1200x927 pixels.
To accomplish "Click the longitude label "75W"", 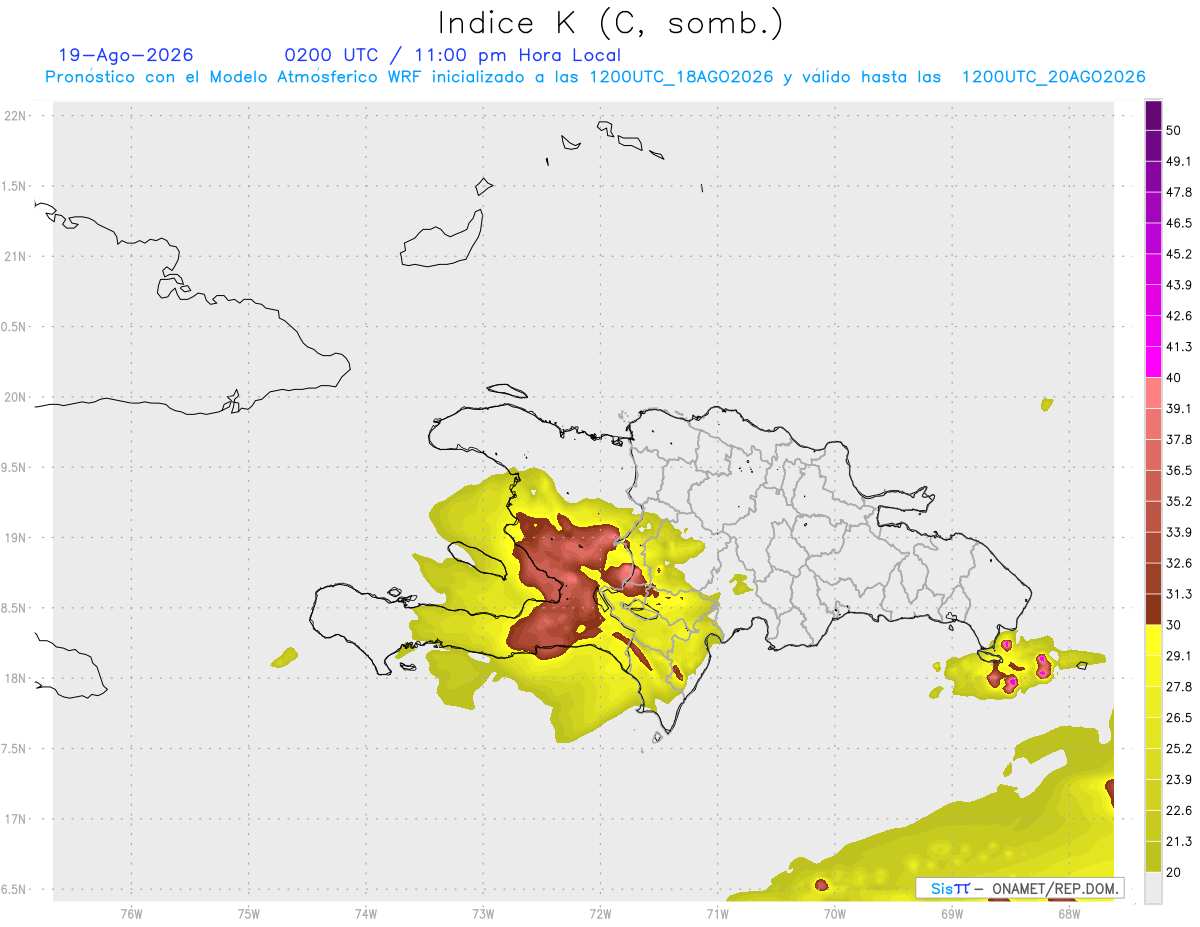I will (x=249, y=912).
